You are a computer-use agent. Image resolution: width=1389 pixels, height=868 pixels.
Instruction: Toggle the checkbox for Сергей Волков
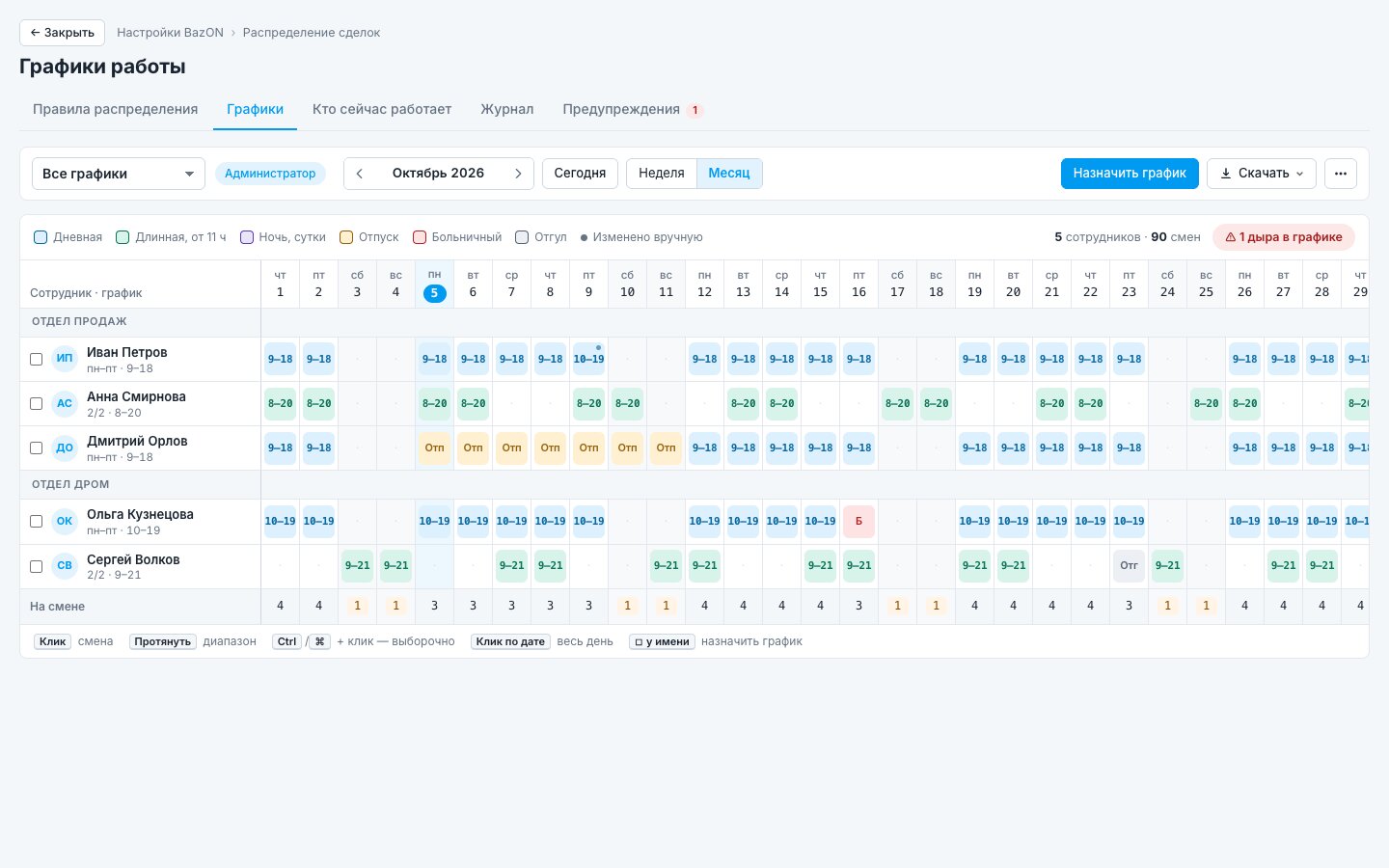point(36,566)
